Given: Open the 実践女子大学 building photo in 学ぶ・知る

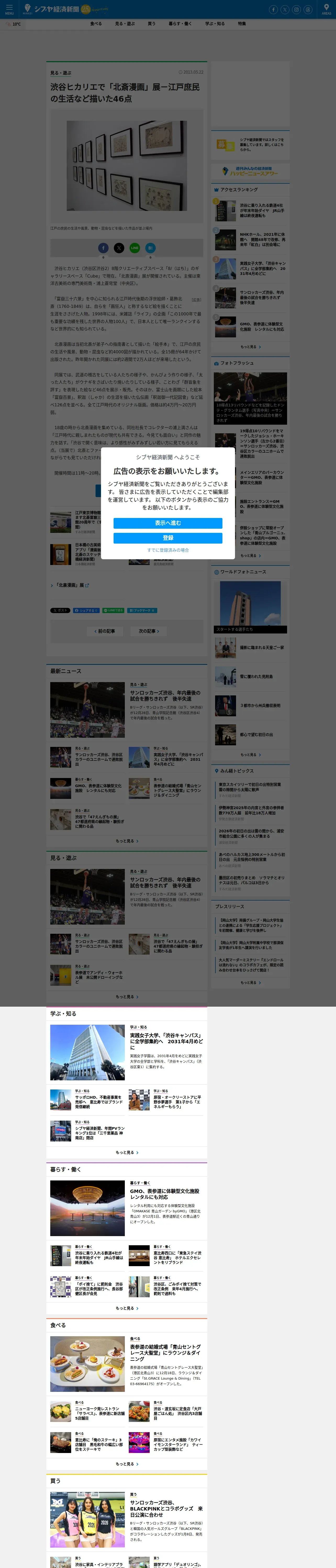Looking at the screenshot, I should point(87,1052).
